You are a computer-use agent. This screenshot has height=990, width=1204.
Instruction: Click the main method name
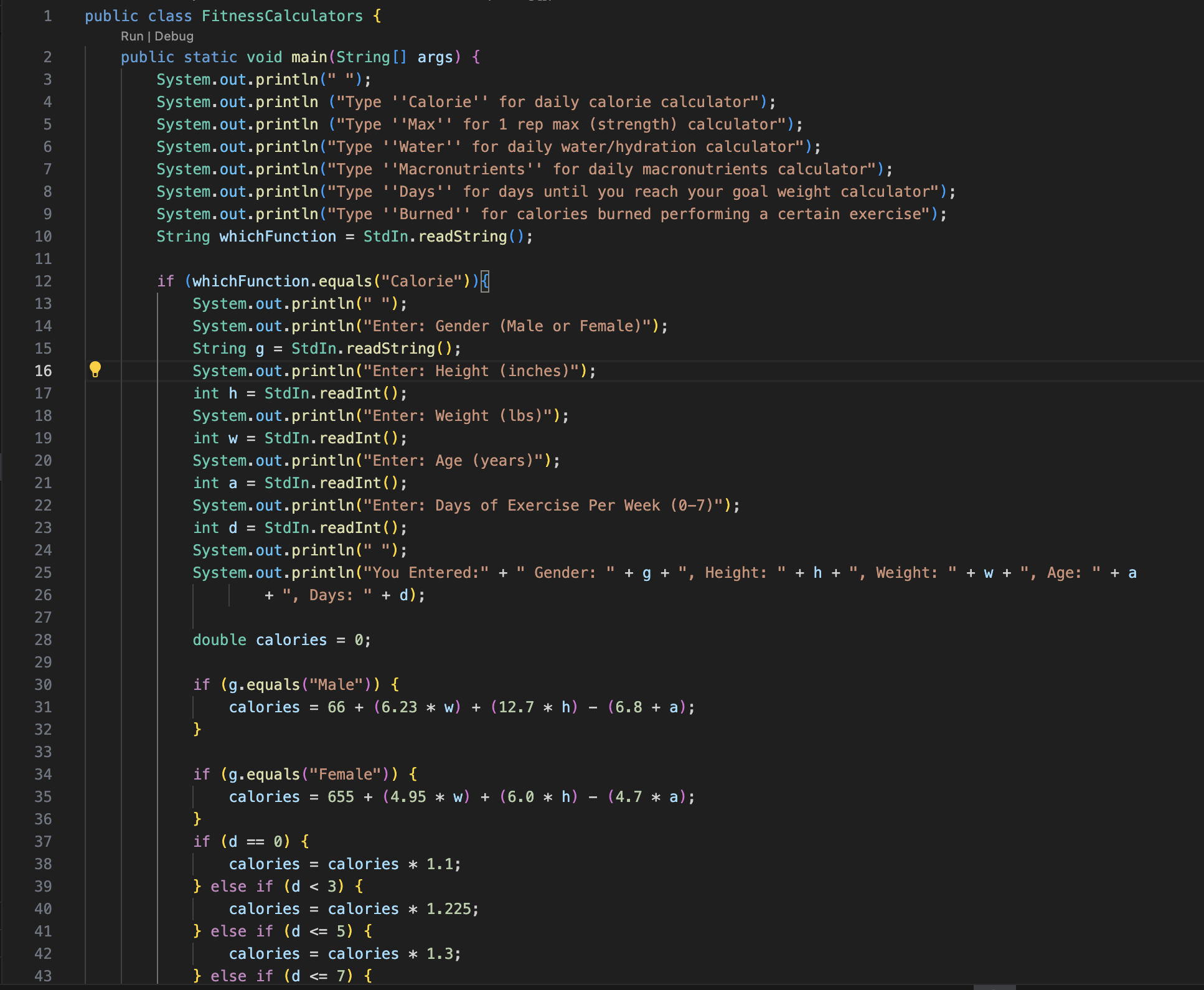coord(309,57)
